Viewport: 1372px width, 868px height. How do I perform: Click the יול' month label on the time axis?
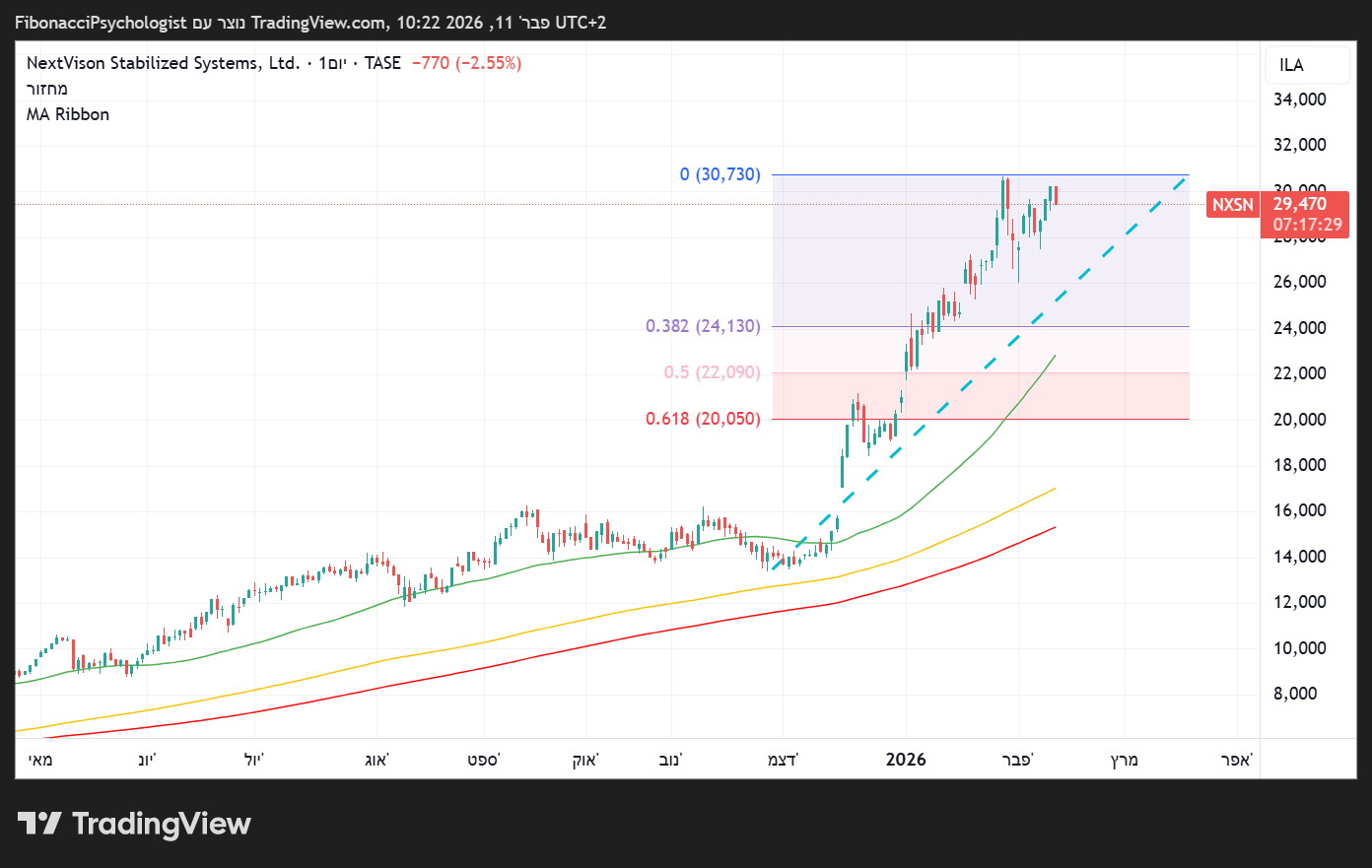(253, 760)
